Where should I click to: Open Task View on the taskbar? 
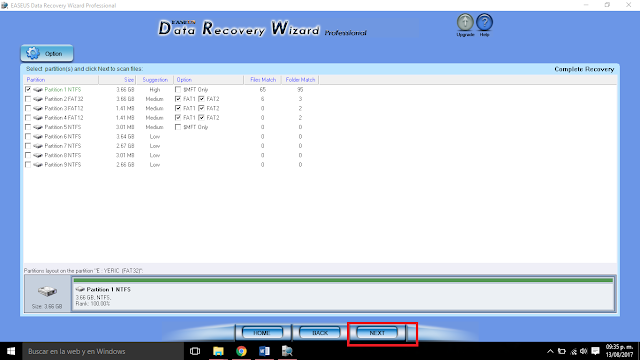[195, 351]
